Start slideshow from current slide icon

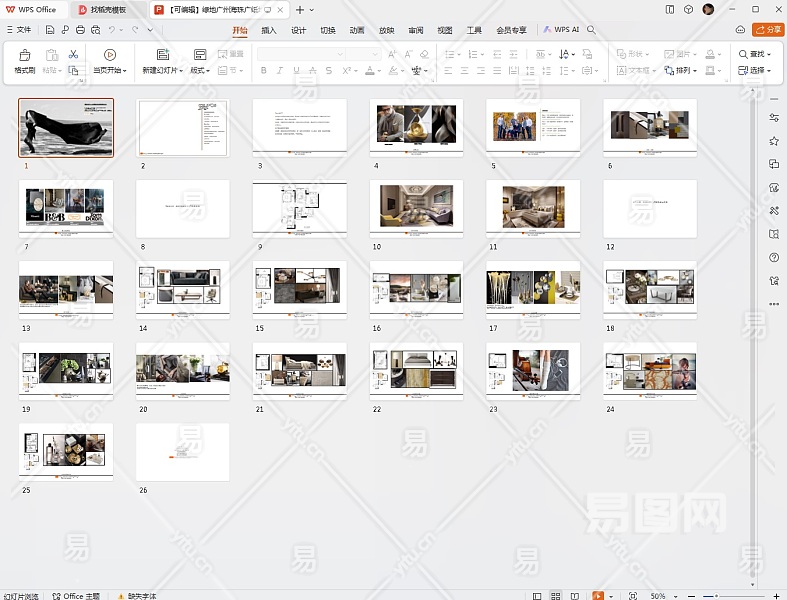(x=109, y=55)
